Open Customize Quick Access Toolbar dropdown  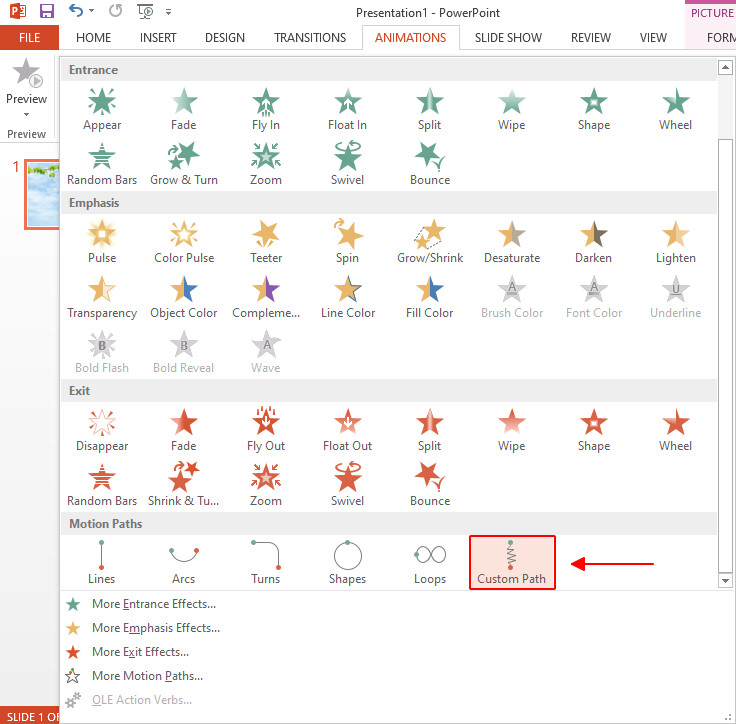pos(168,12)
